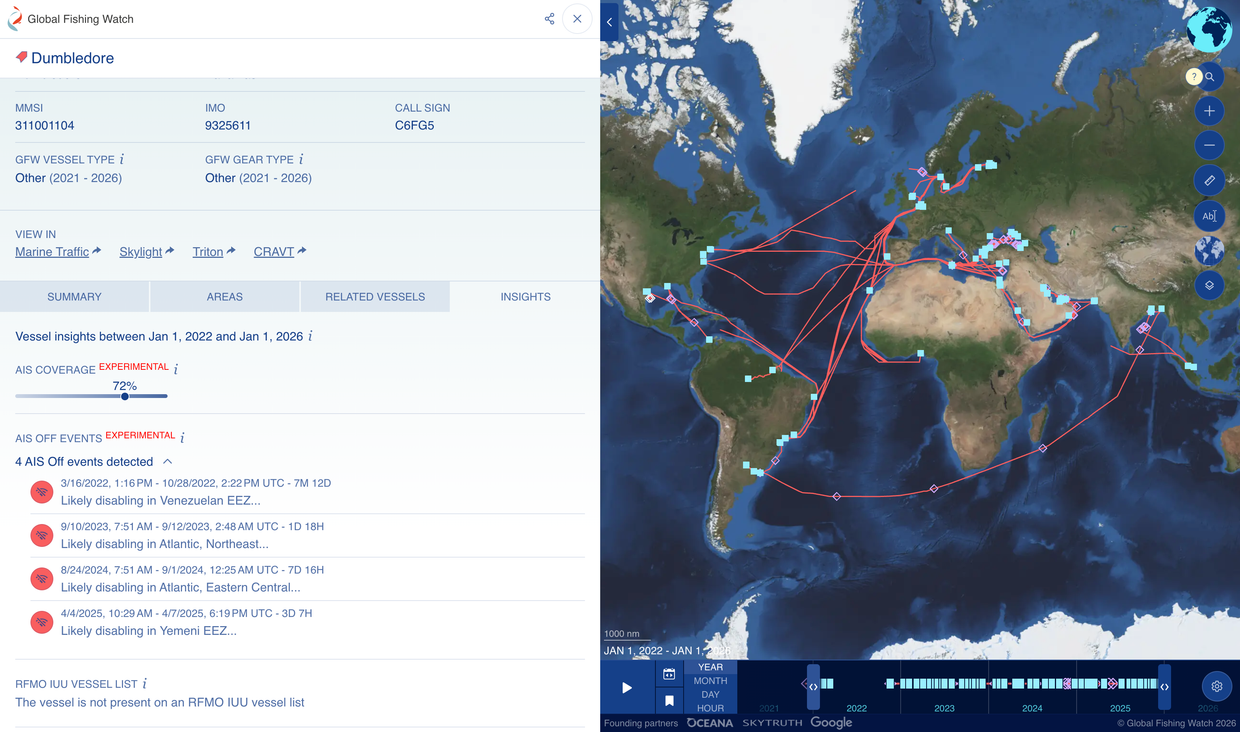
Task: Zoom out on the map
Action: coord(1209,145)
